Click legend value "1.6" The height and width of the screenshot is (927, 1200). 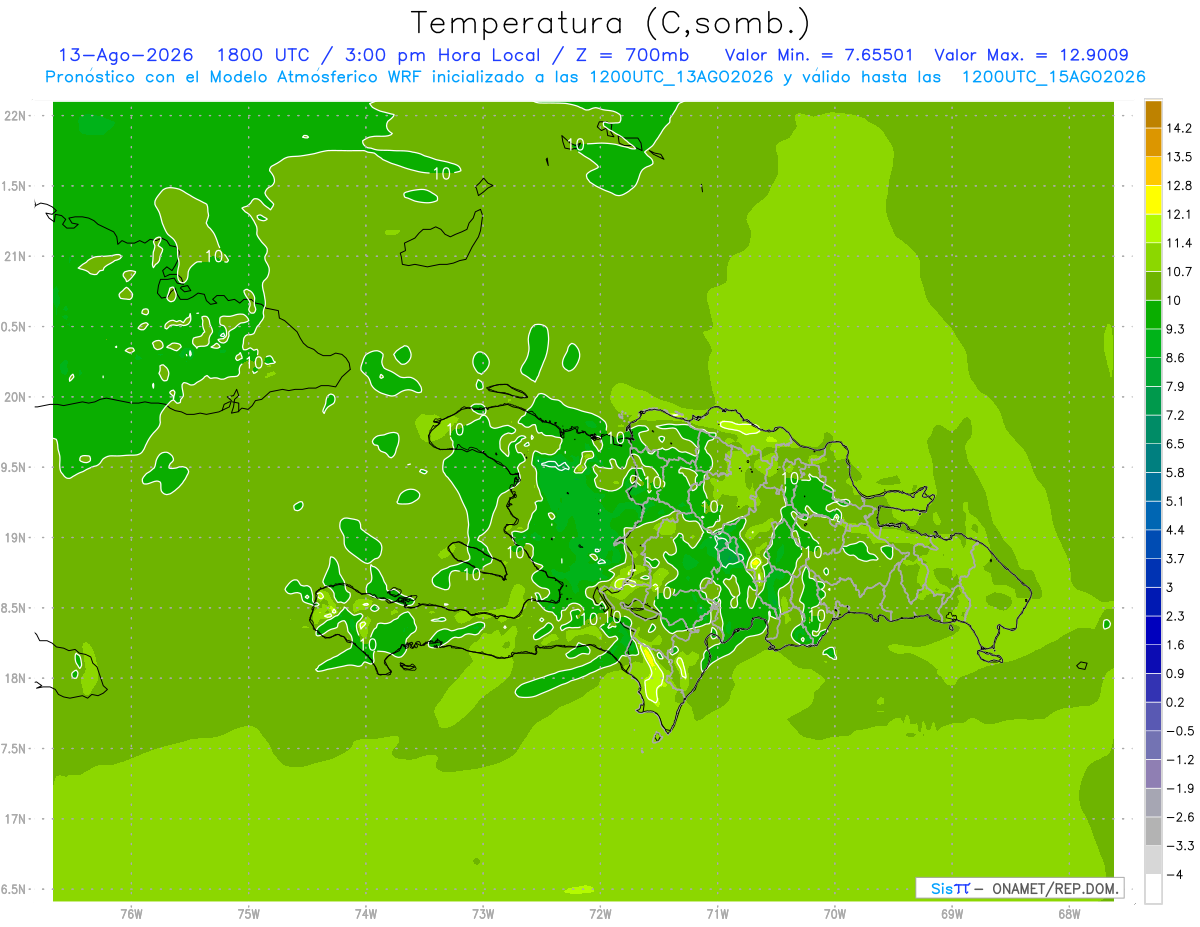[1175, 645]
